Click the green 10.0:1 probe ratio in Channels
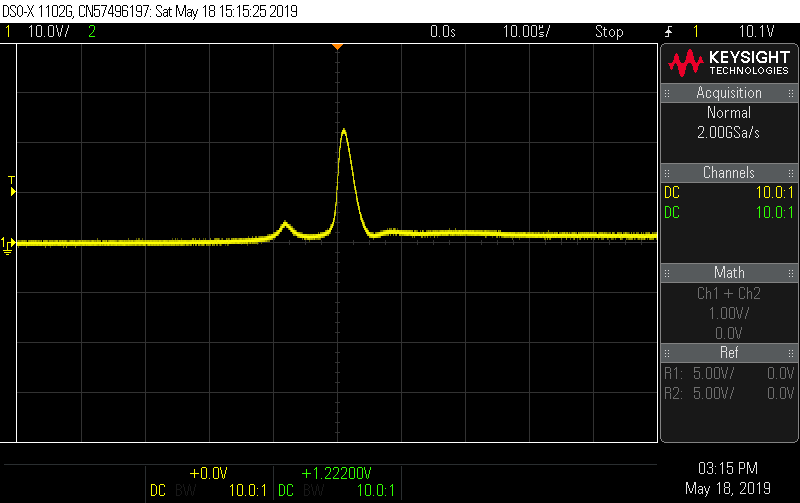Image resolution: width=800 pixels, height=503 pixels. tap(774, 213)
